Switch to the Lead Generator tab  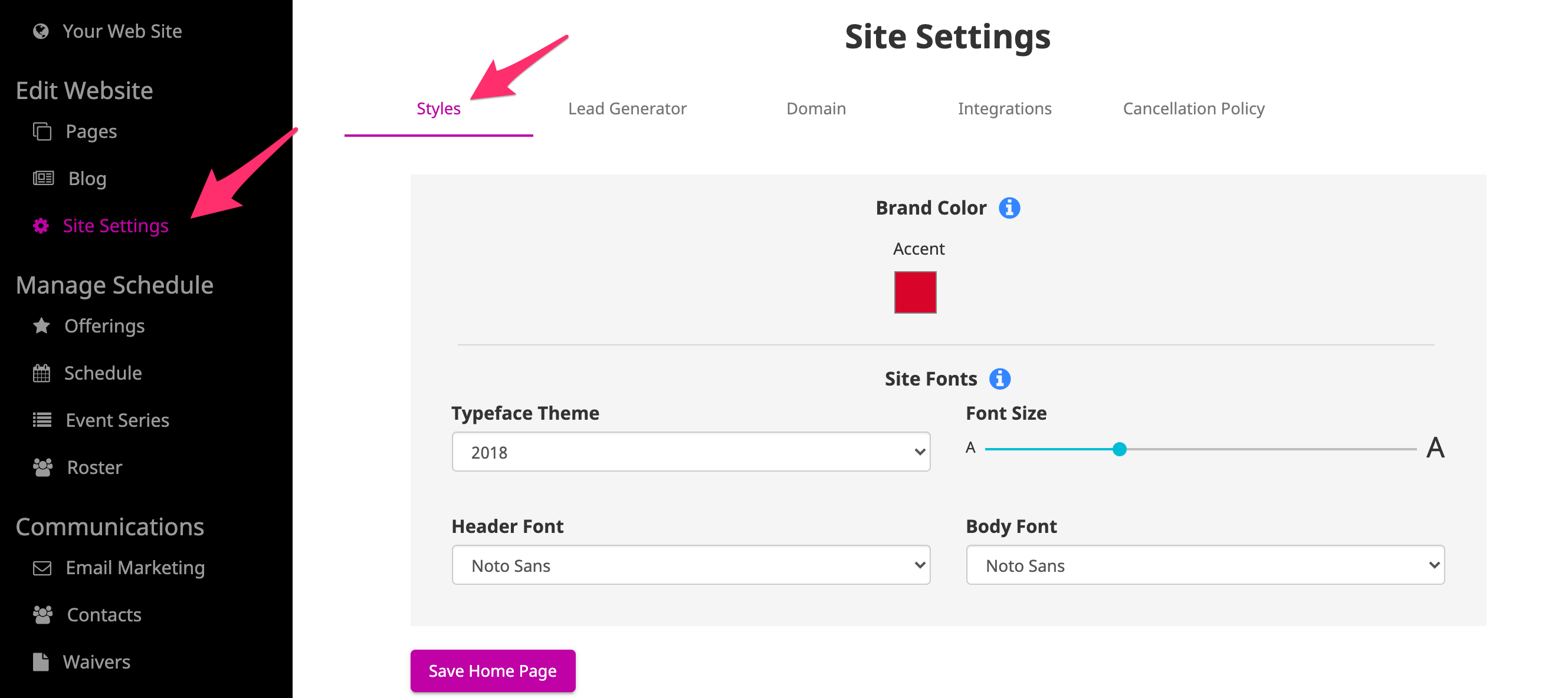[627, 108]
